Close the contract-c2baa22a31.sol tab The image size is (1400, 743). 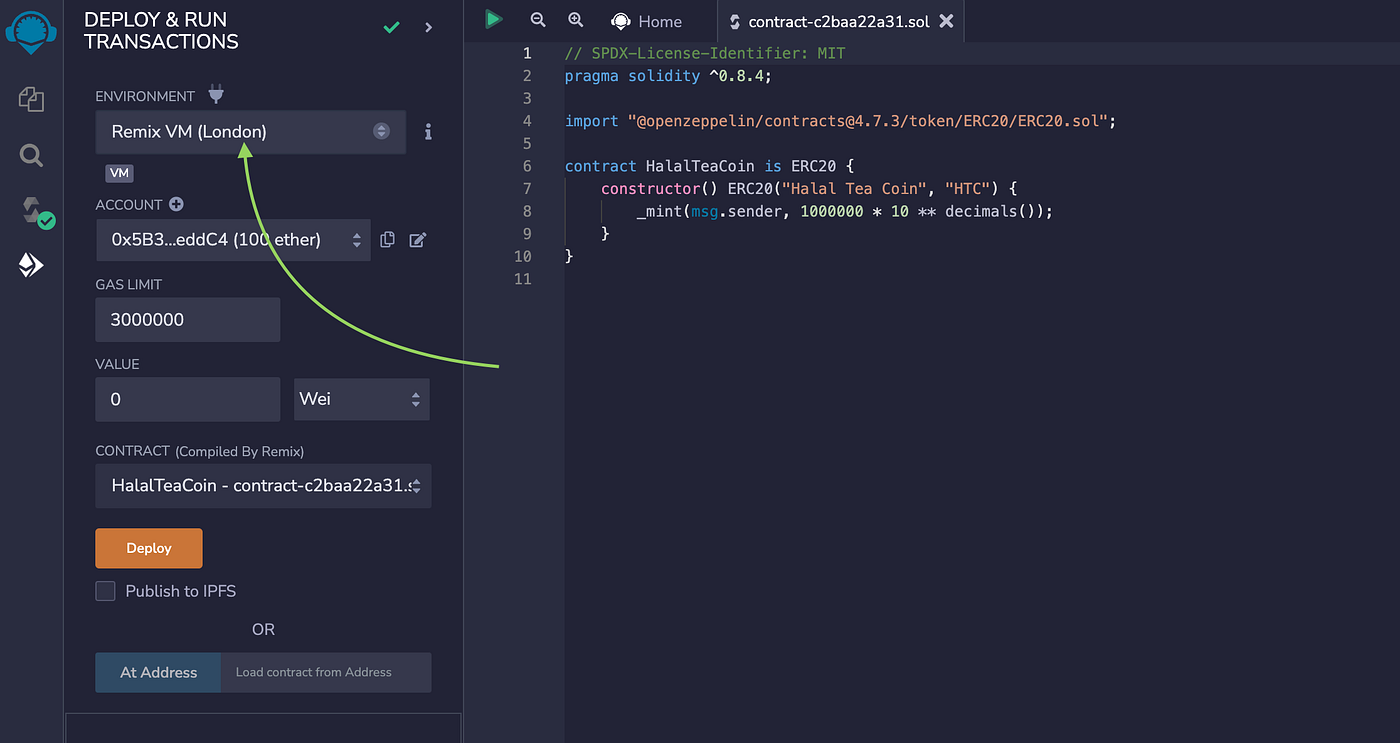click(947, 21)
